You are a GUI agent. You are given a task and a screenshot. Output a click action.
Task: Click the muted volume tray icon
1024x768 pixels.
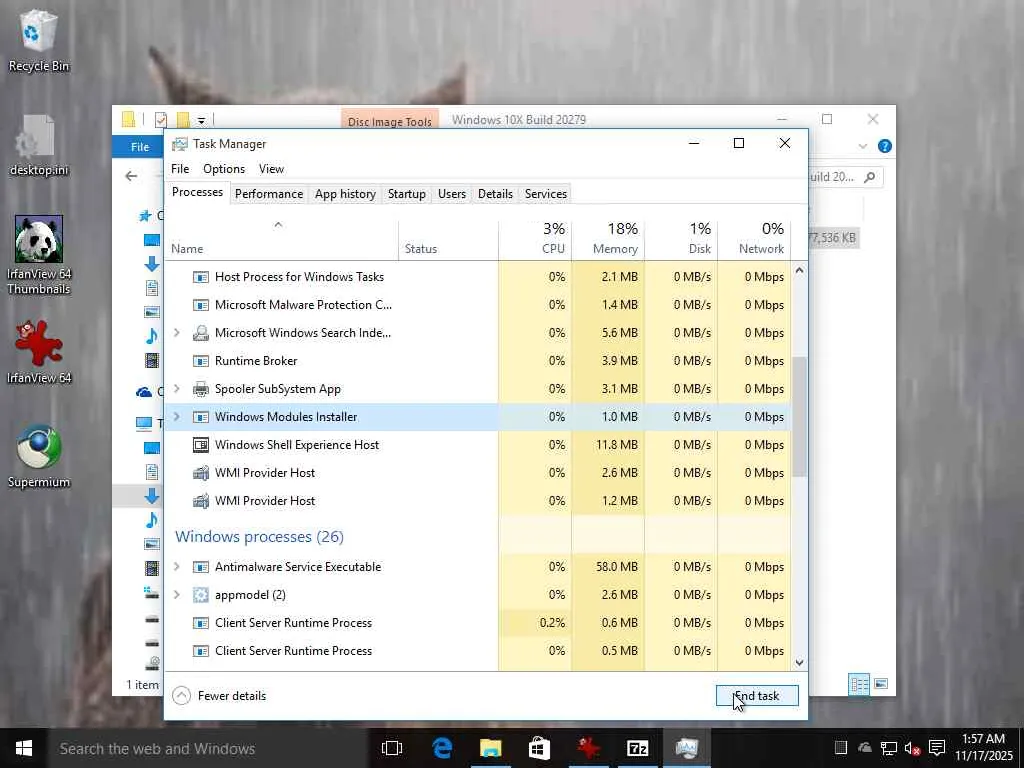(x=912, y=748)
